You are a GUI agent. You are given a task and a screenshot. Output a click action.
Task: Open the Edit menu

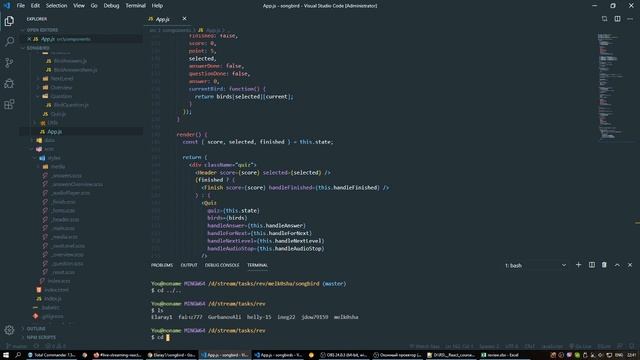(35, 6)
